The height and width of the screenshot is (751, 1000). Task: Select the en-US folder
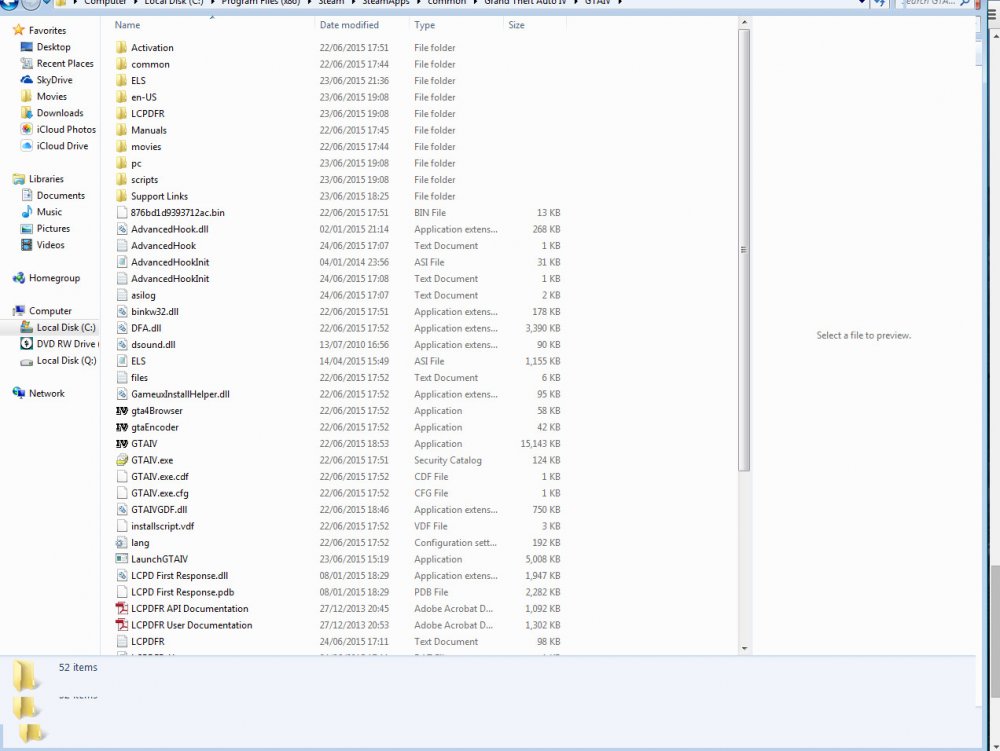[143, 97]
